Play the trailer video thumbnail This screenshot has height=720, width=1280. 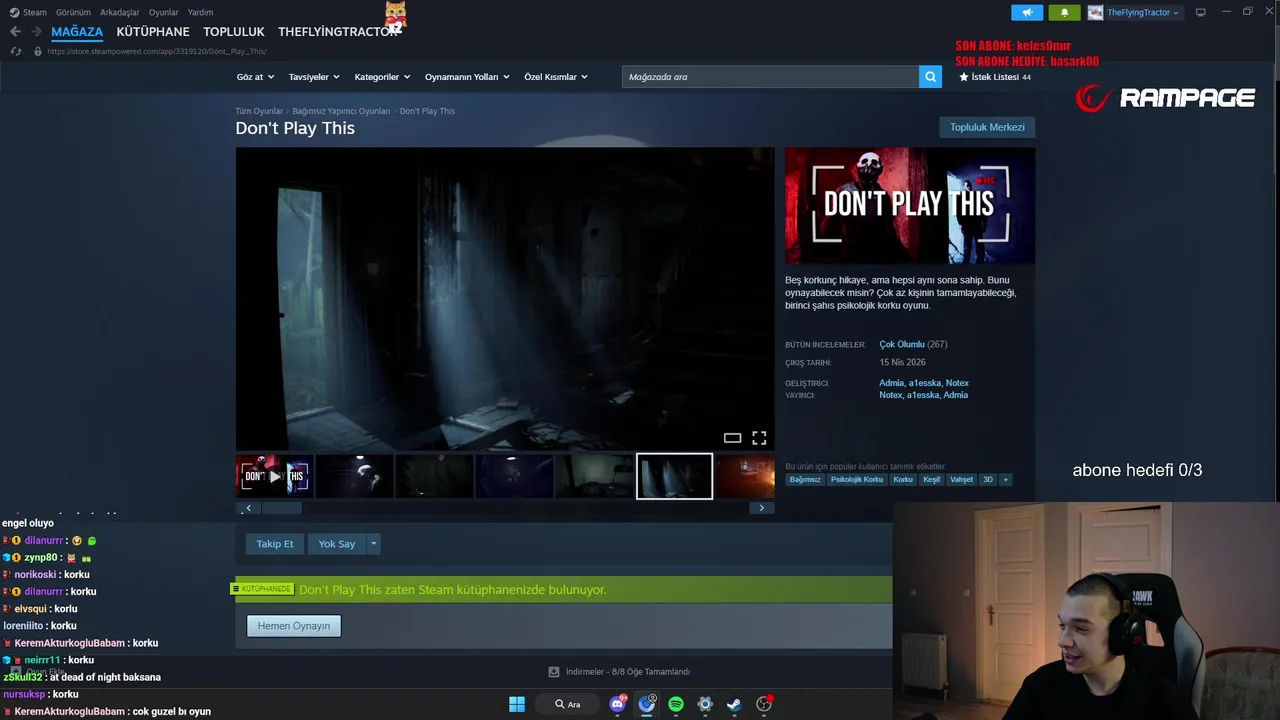click(275, 477)
